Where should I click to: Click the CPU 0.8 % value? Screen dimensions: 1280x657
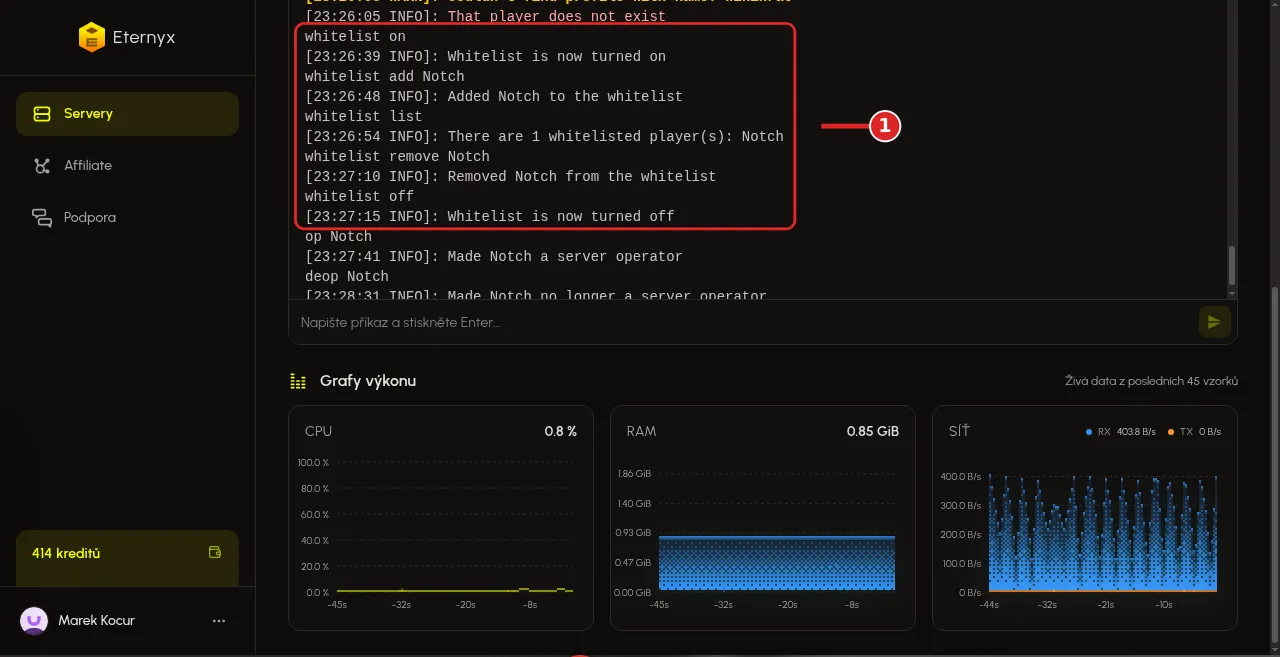point(561,431)
